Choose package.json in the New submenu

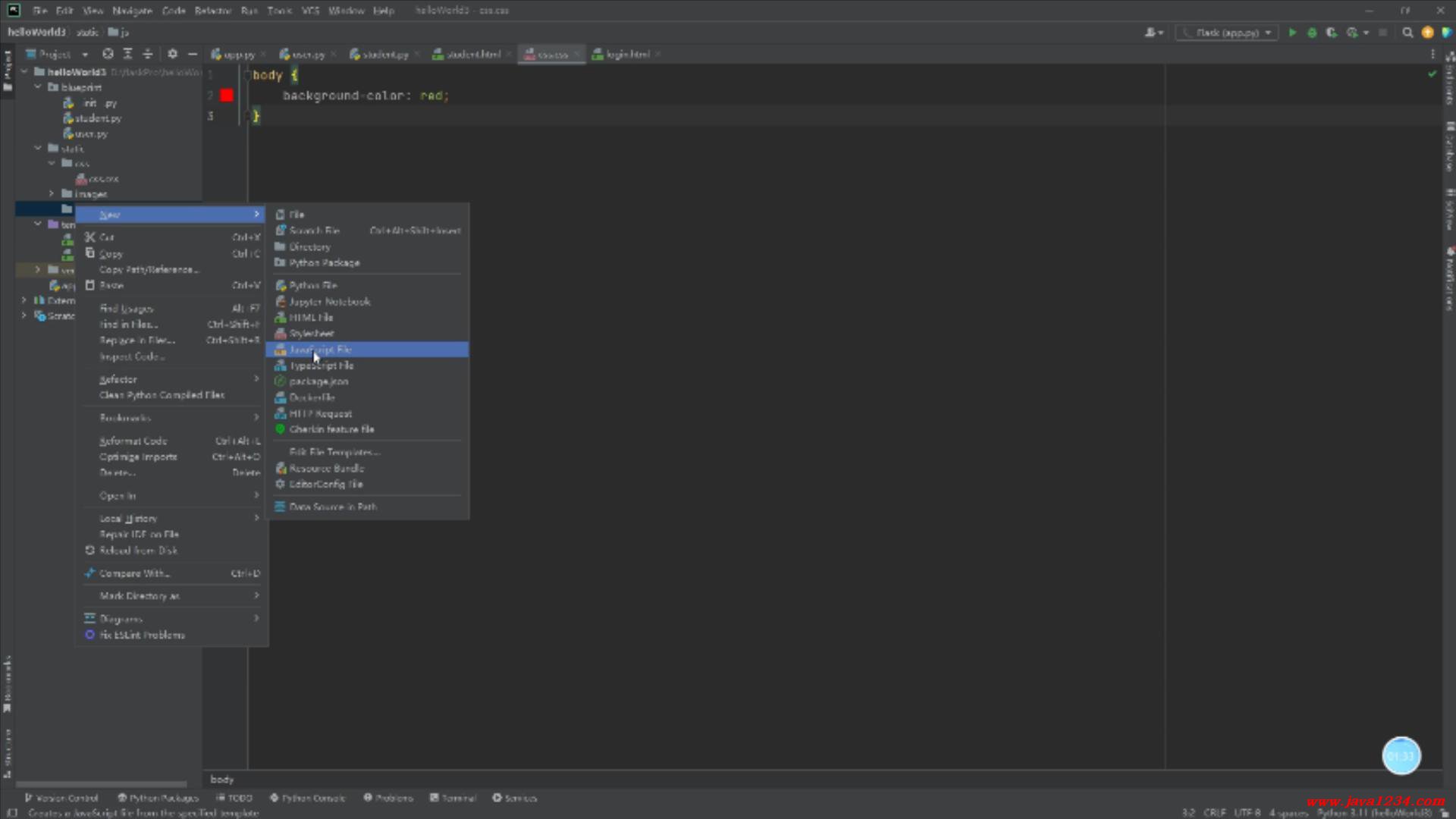pos(367,381)
